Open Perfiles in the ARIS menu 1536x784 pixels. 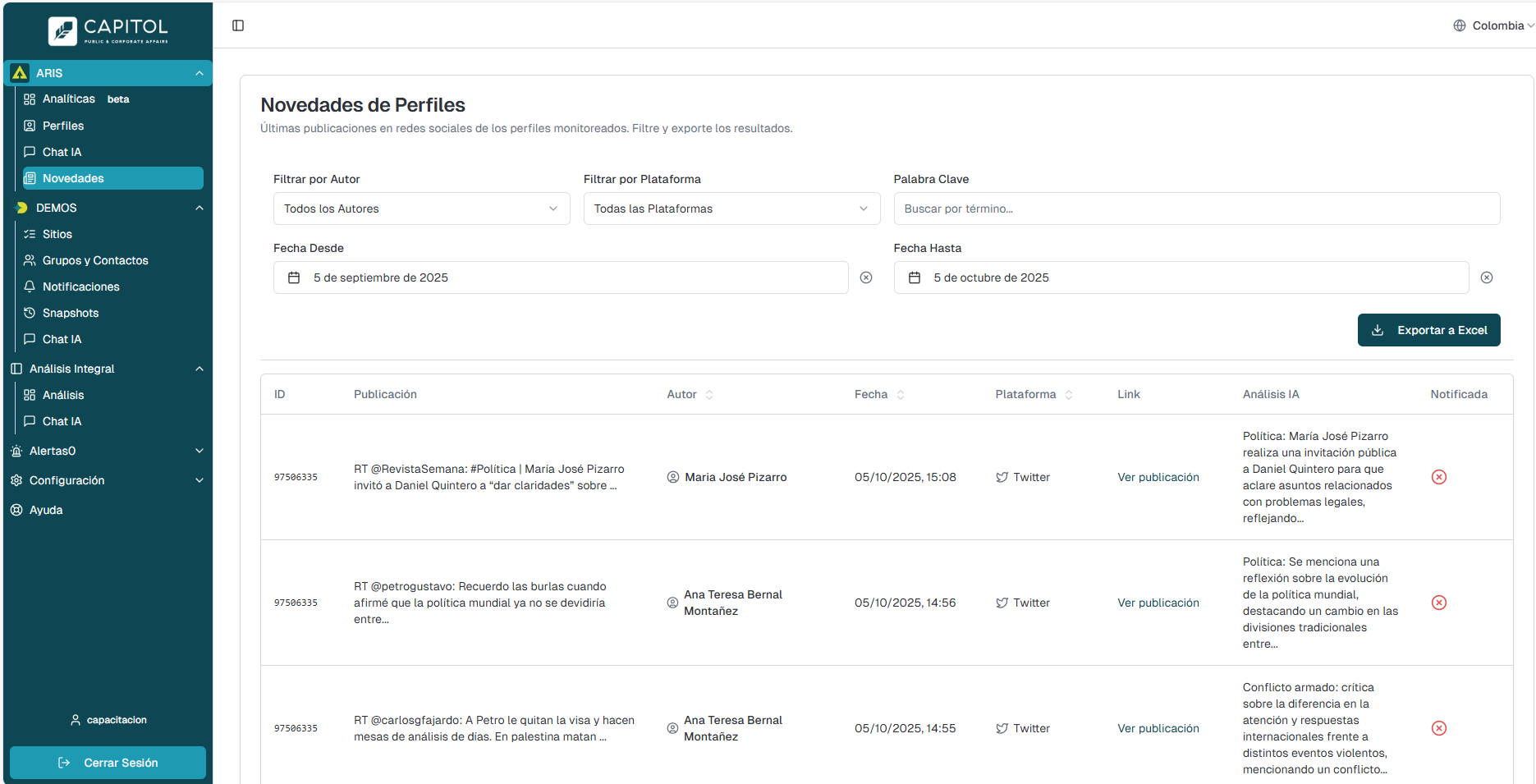(63, 126)
